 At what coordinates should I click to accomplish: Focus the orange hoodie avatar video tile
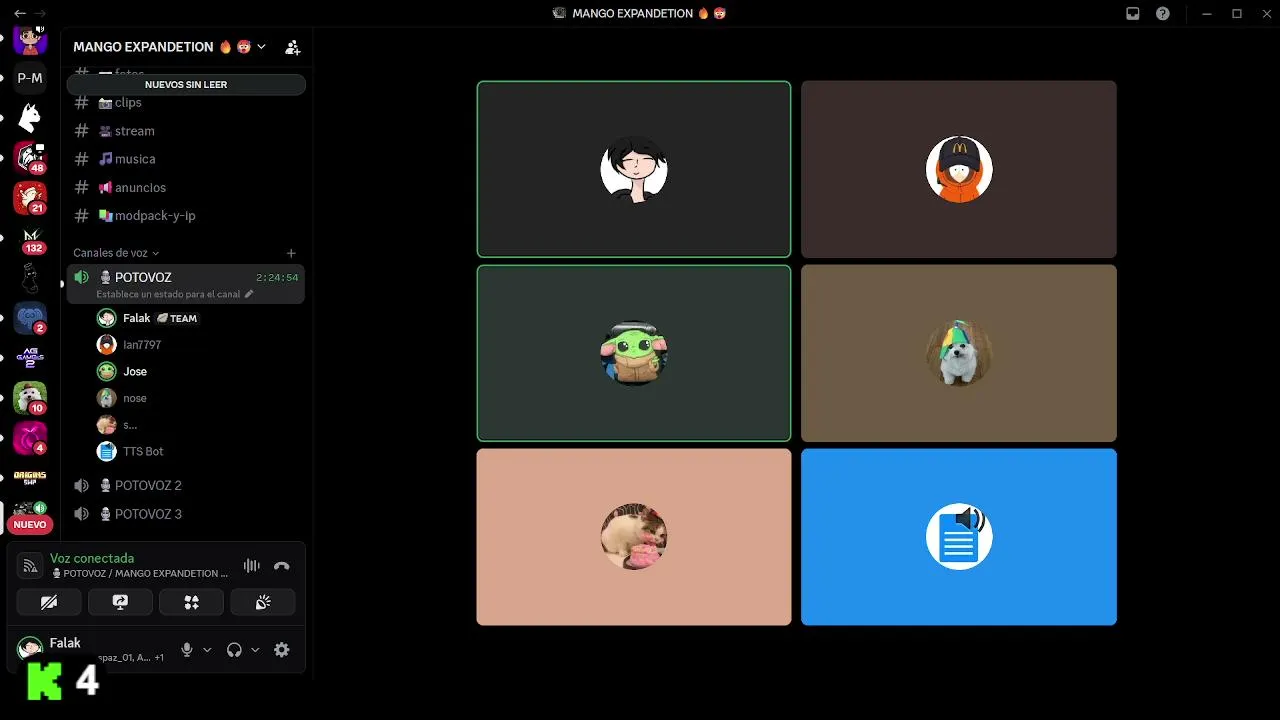[x=959, y=169]
